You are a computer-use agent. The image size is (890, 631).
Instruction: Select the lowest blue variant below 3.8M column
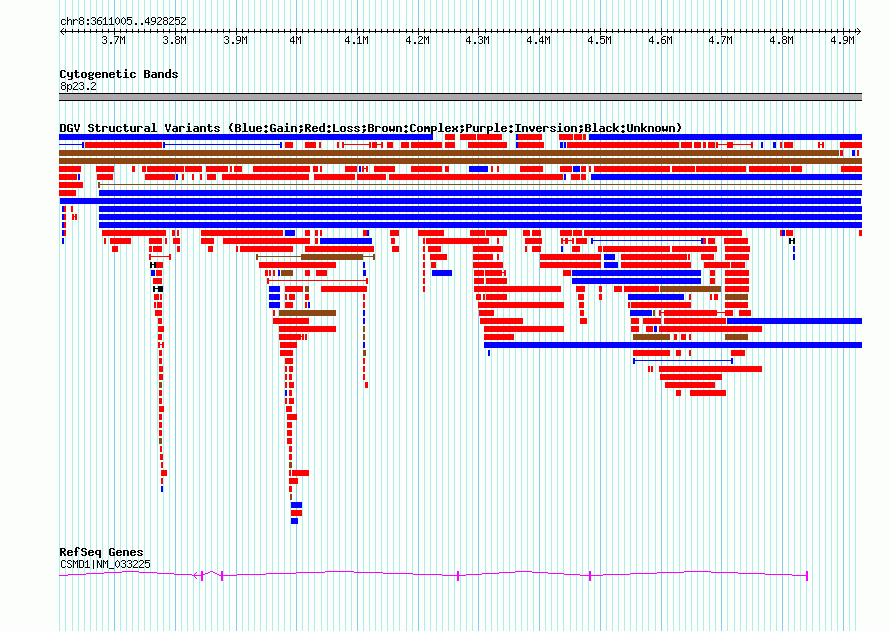162,489
